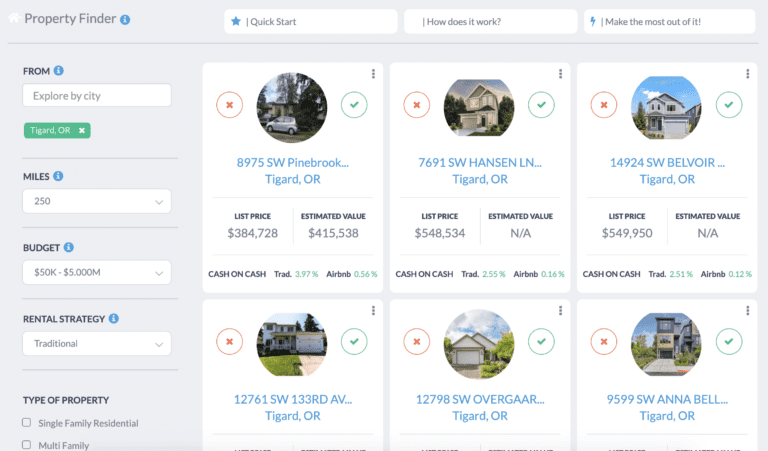Enable the Multi Family checkbox
Screen dimensions: 768x451
27,445
